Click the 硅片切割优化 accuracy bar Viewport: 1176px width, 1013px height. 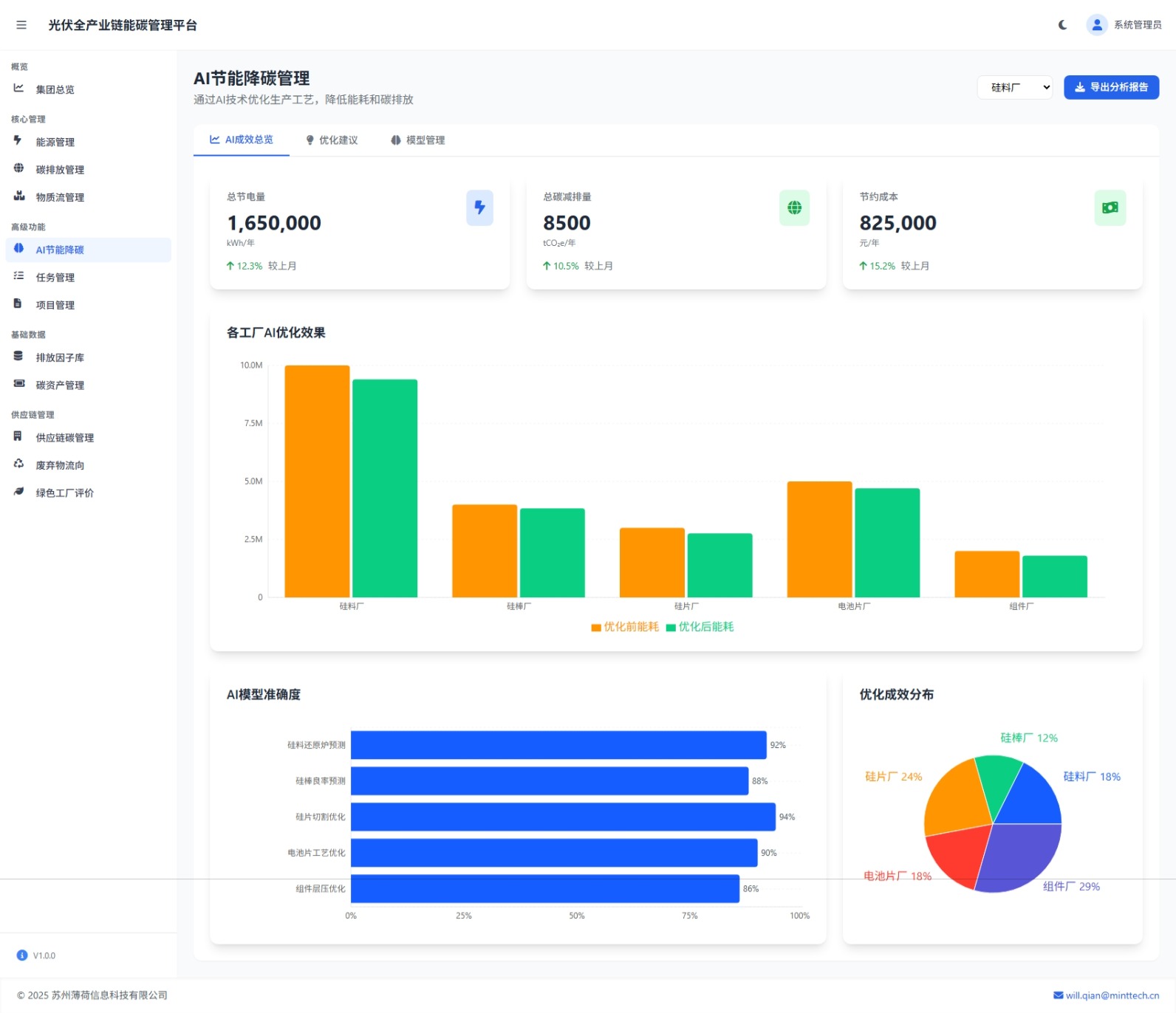(x=563, y=817)
